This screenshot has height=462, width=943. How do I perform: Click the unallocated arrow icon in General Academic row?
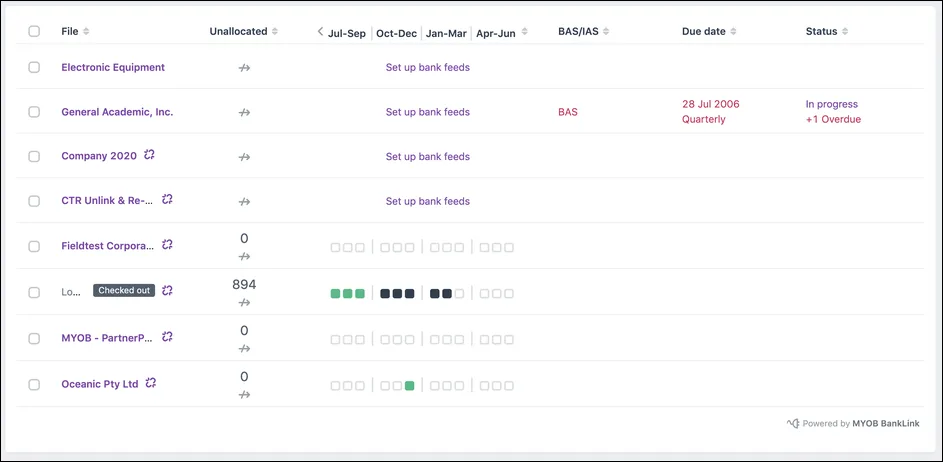pos(244,112)
